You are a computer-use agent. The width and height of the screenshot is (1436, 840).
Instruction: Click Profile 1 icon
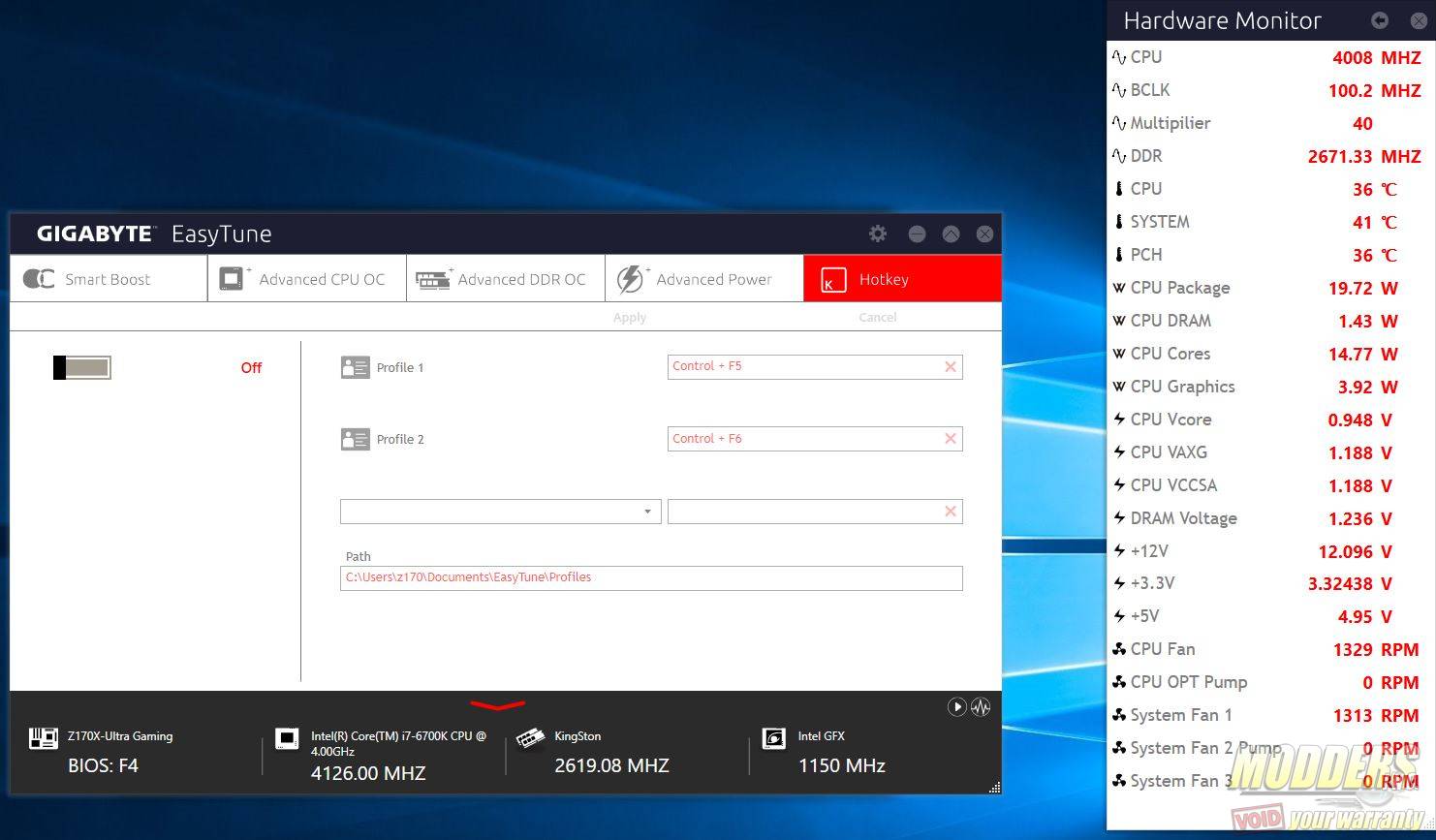356,367
